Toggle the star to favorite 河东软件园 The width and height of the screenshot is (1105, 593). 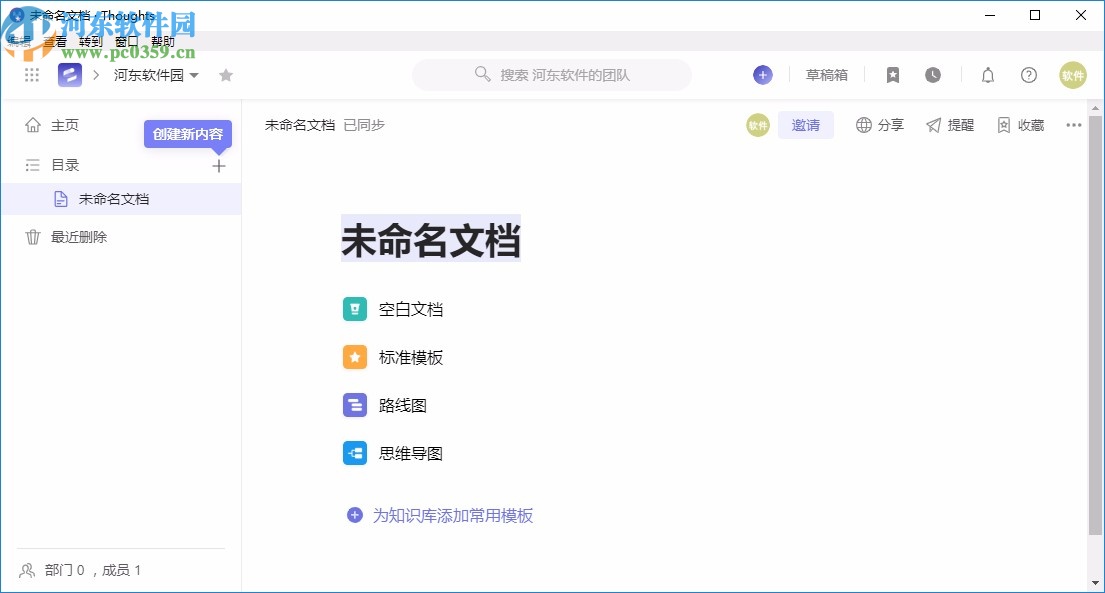[226, 74]
